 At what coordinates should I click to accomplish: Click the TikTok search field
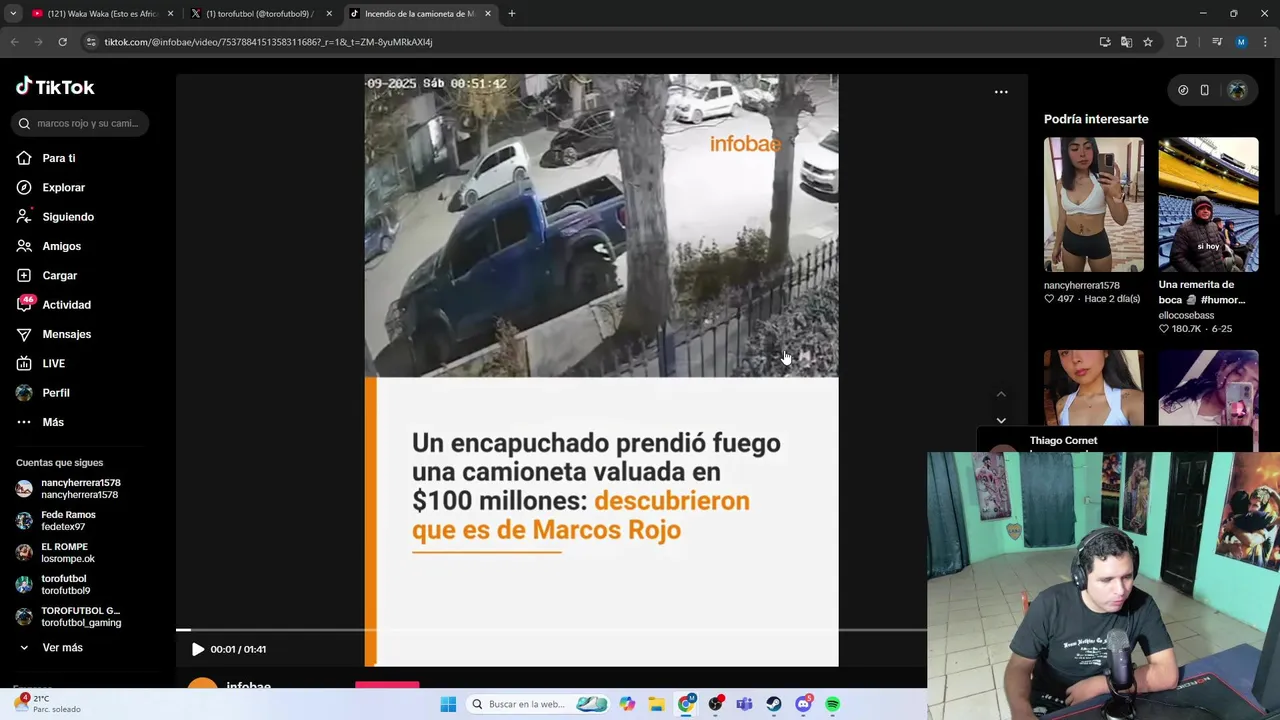point(81,123)
